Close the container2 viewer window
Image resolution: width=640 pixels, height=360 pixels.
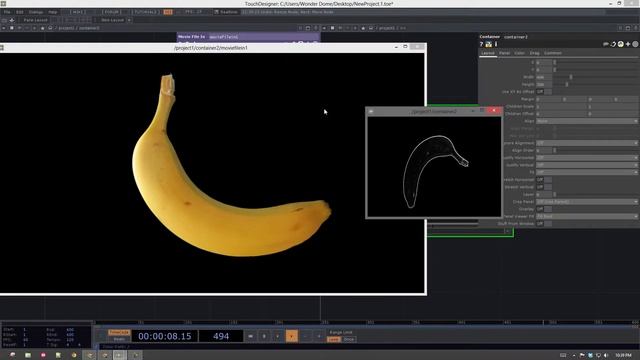tap(494, 111)
